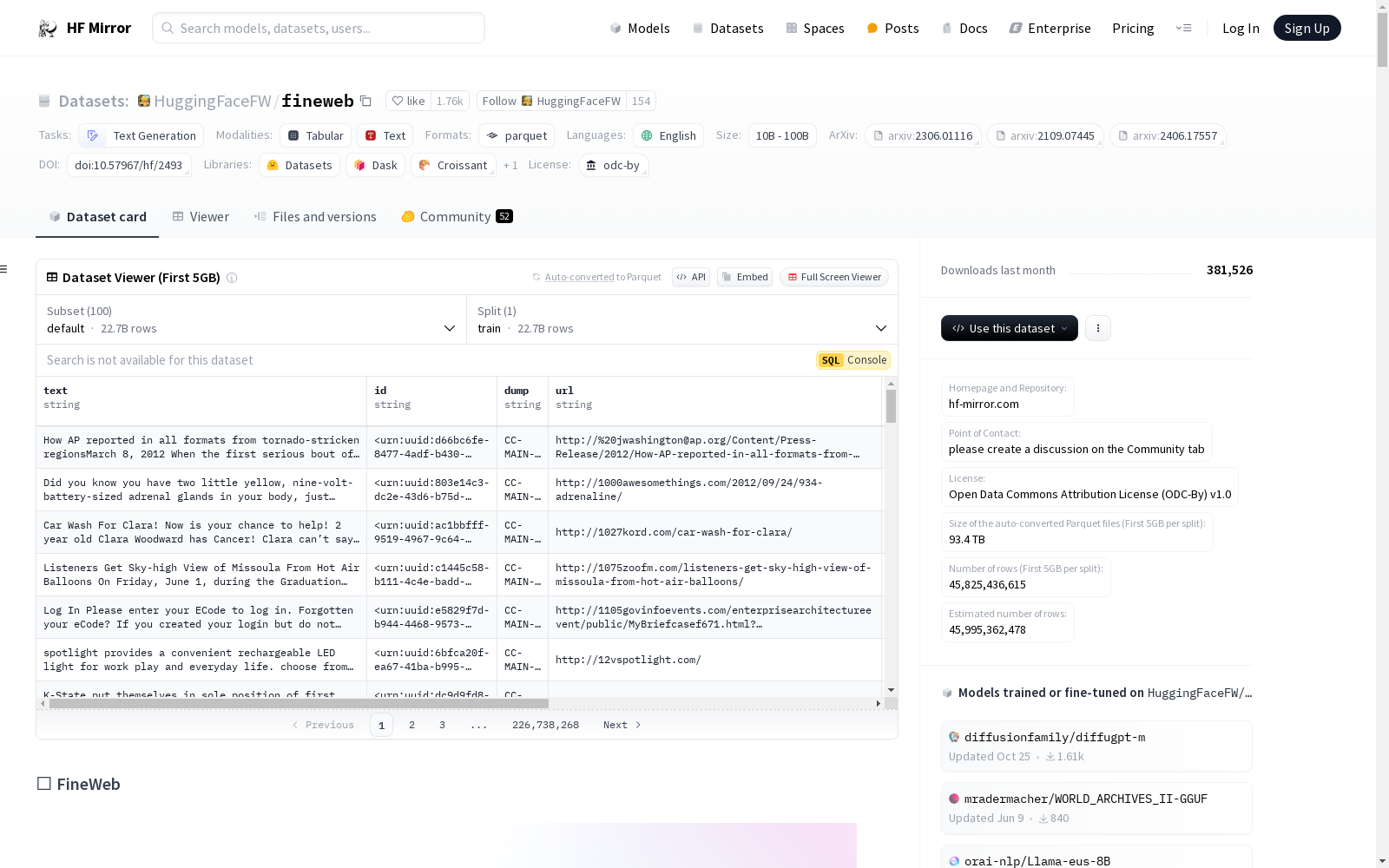The width and height of the screenshot is (1389, 868).
Task: Copy dataset name with the copy icon
Action: coord(366,102)
